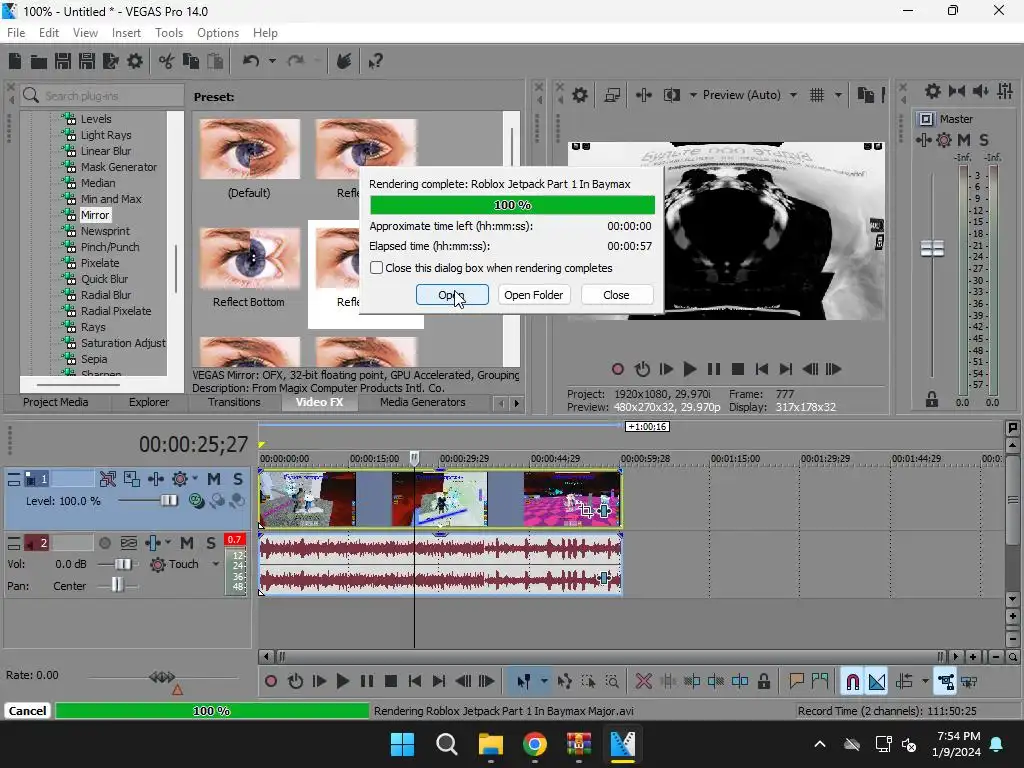
Task: Open Project Properties via the toolbar gear icon
Action: point(135,61)
